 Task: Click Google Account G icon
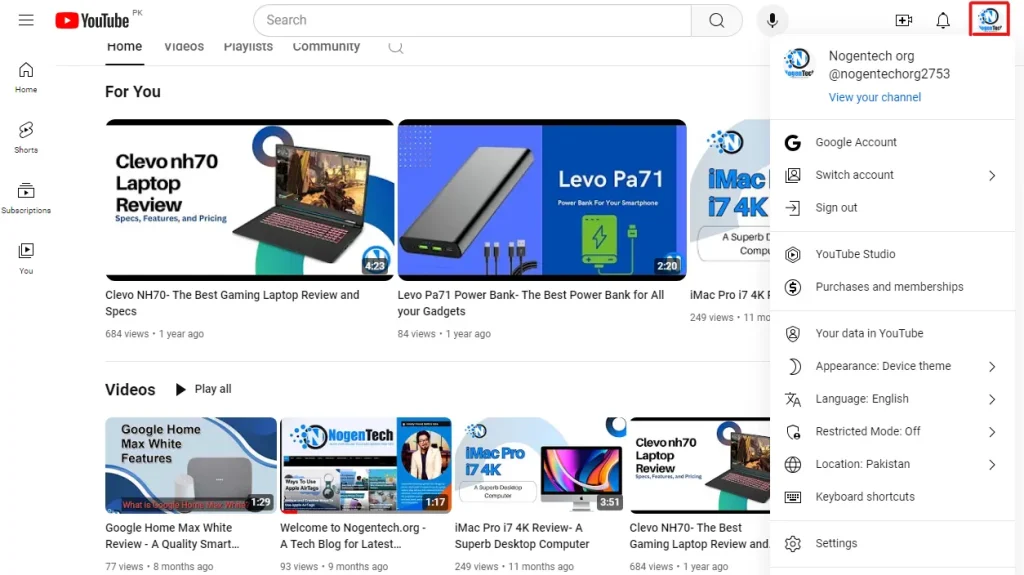click(793, 142)
